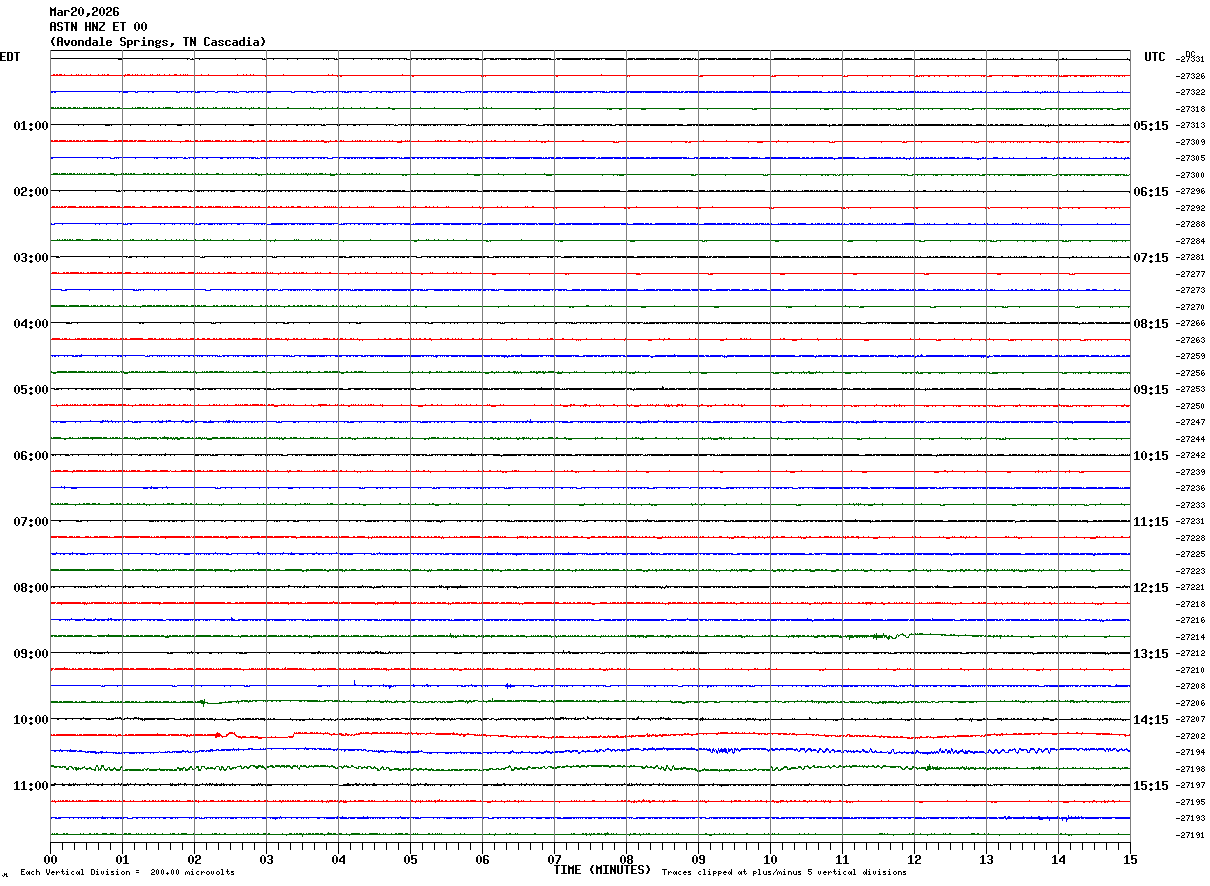Click the '09:15' UTC time label
Viewport: 1210px width, 886px height.
point(1151,390)
